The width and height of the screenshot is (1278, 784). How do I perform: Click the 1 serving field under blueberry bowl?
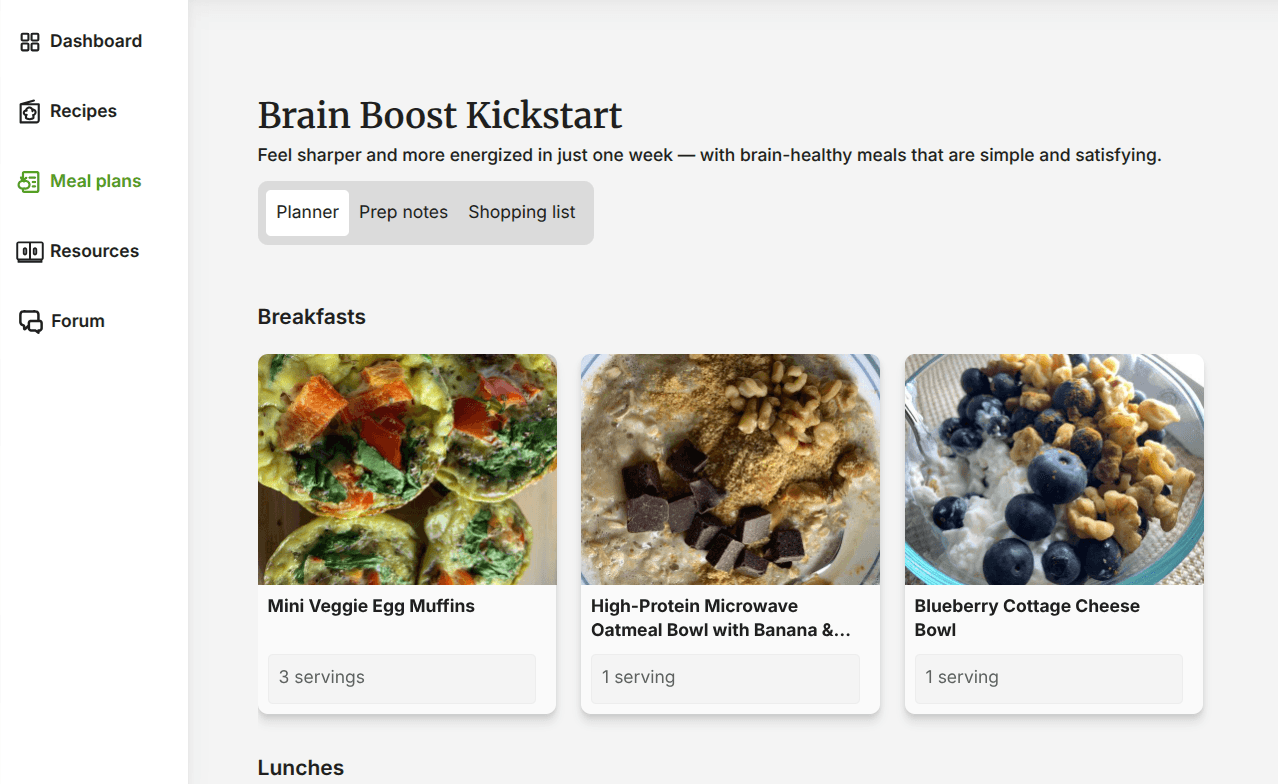click(1048, 677)
